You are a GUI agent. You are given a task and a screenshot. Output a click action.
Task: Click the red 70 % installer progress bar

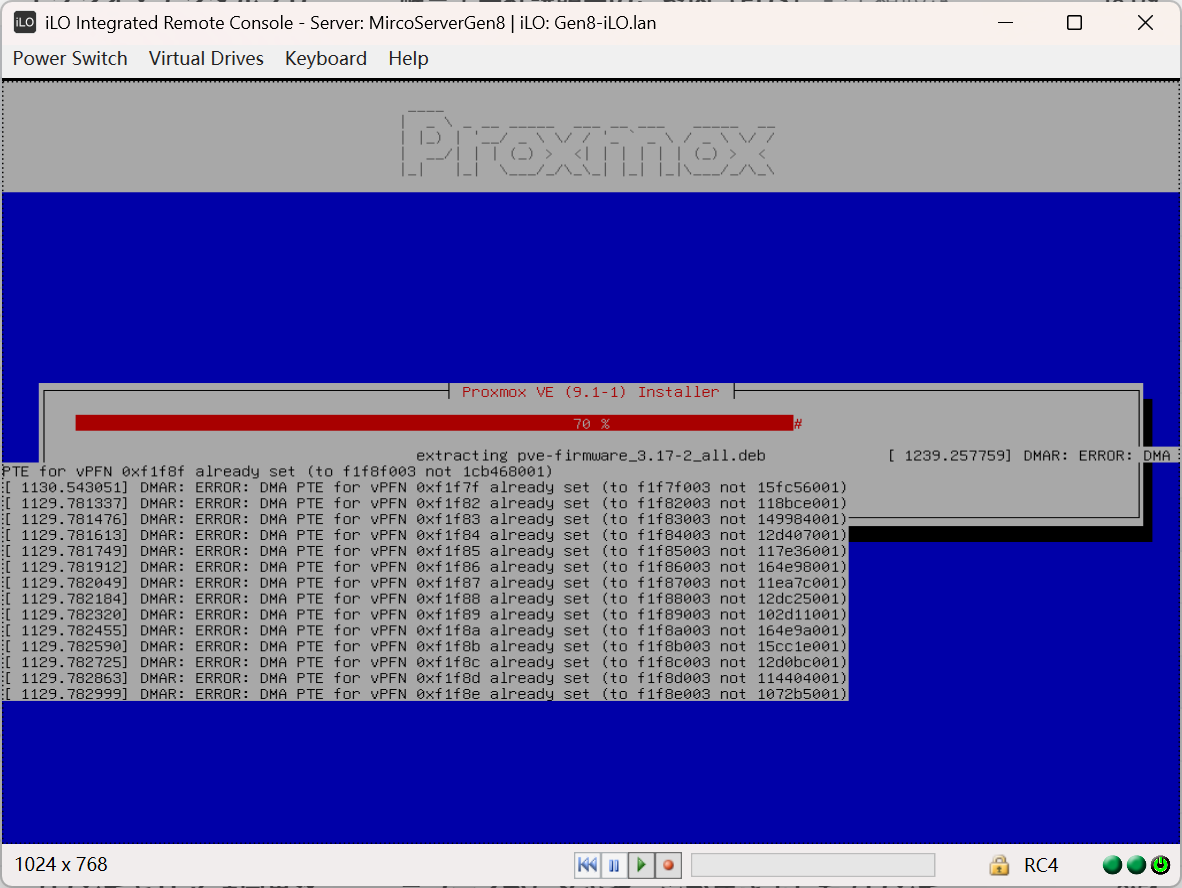(434, 424)
